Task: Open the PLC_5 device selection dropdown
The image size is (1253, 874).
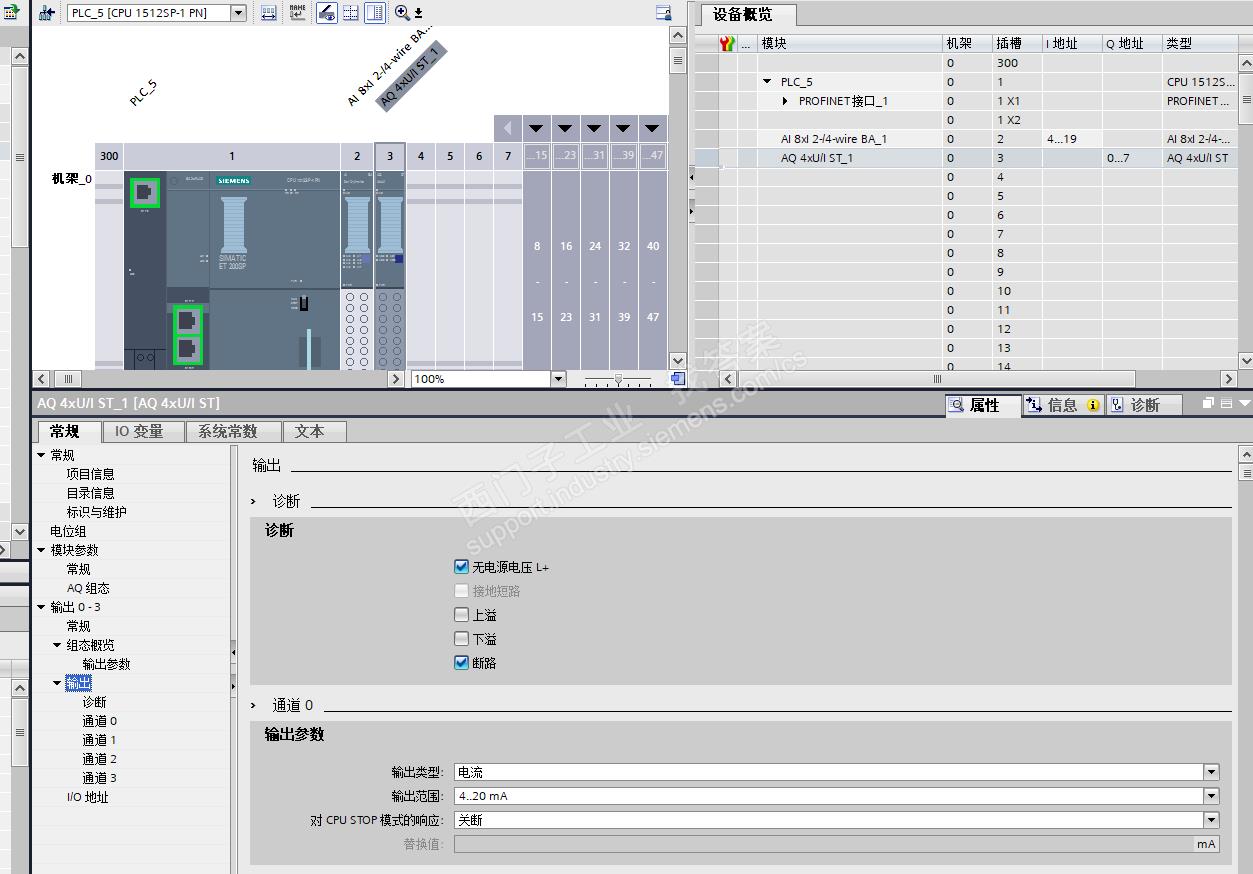Action: coord(238,13)
